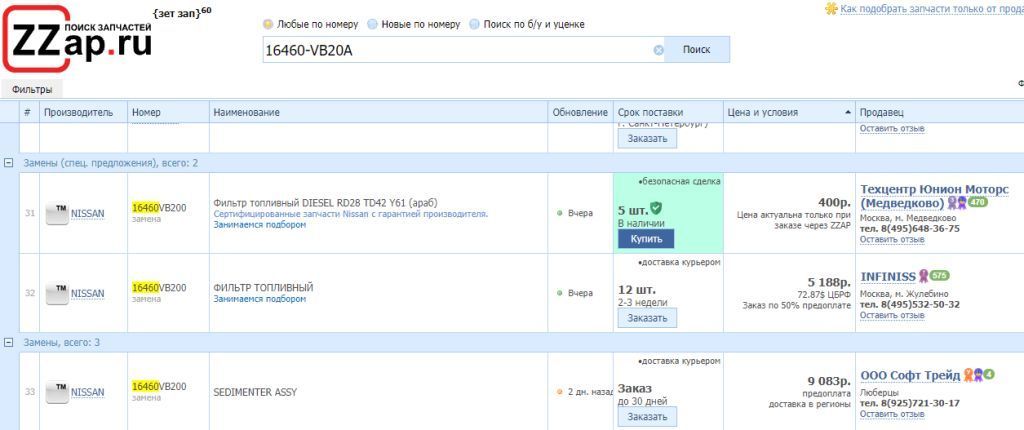This screenshot has height=430, width=1024.
Task: Select 'Поиск по б/у и уценке' radio
Action: pyautogui.click(x=475, y=24)
